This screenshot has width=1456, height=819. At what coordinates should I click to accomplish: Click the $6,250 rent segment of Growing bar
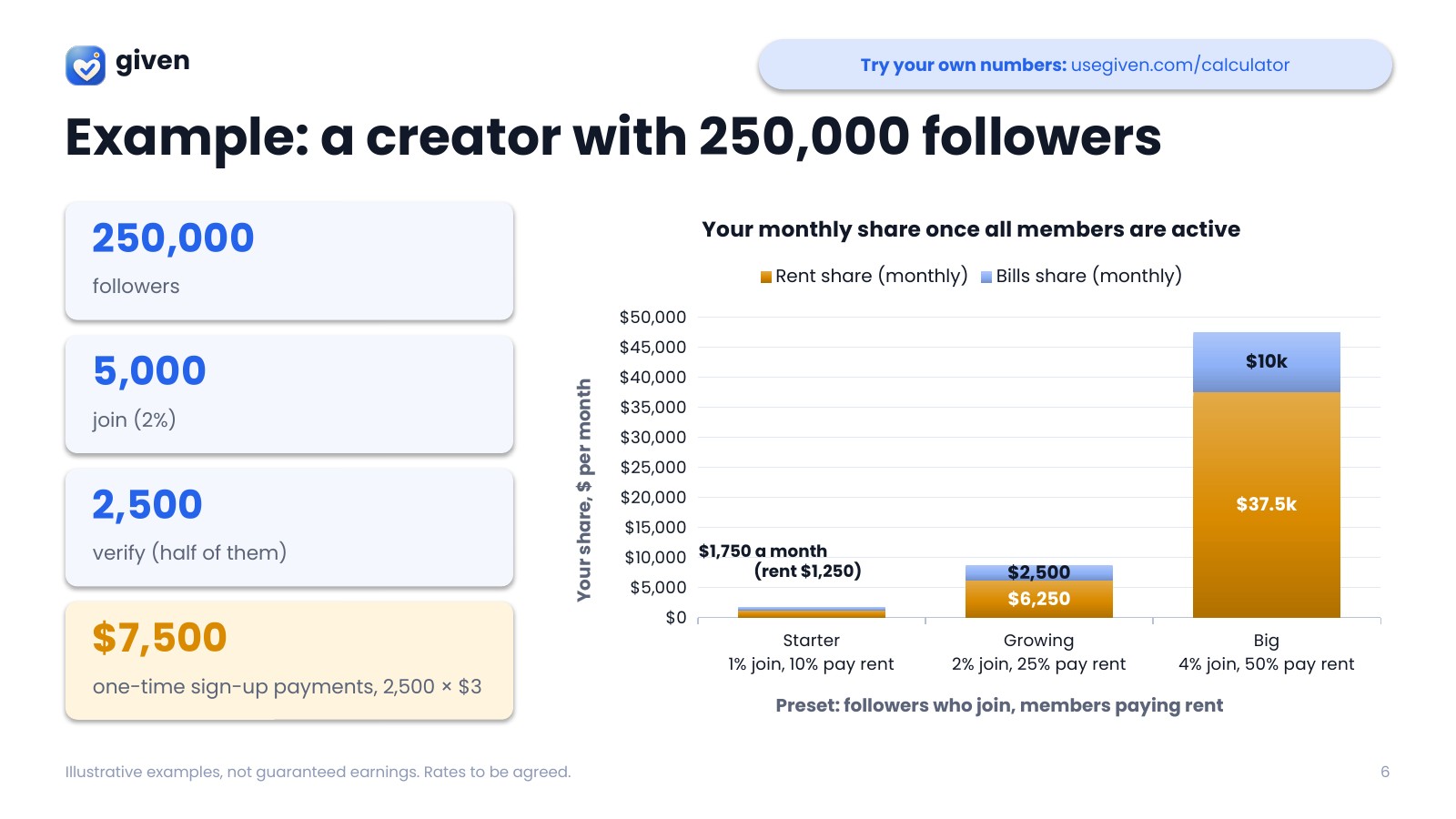(1038, 599)
